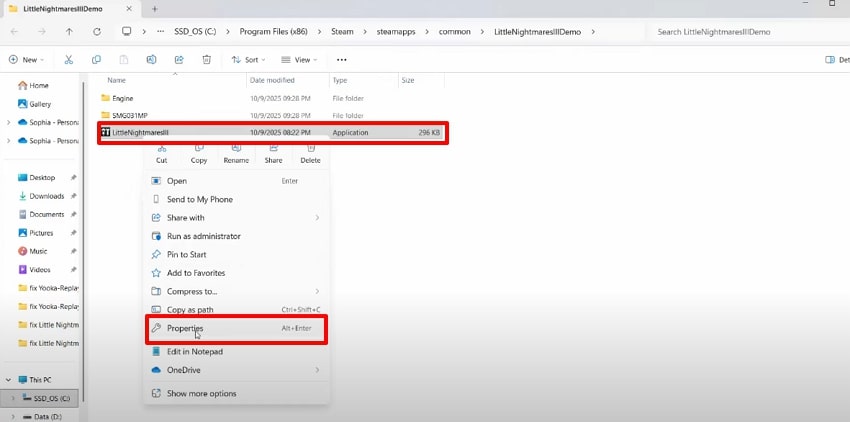
Task: Select Pin to Start
Action: (x=236, y=254)
